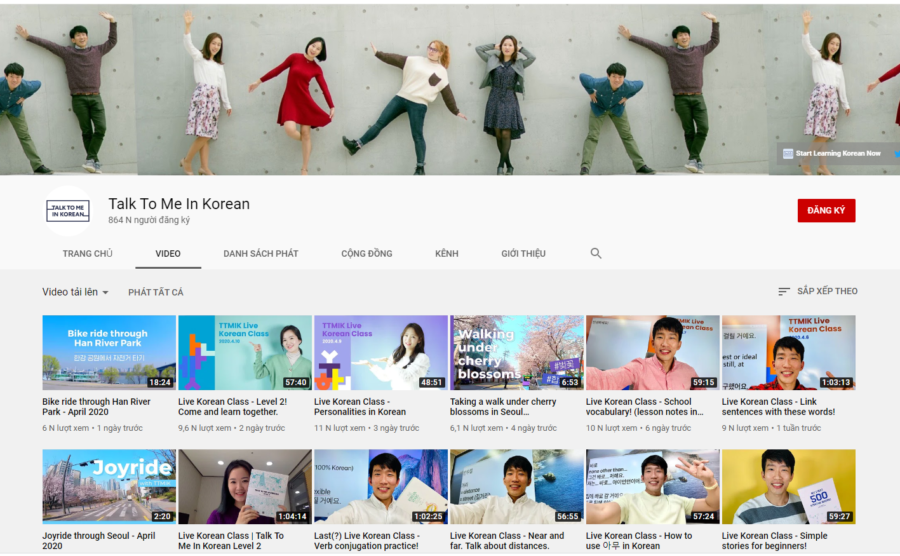Click '10 N lượt xem • 6 ngày trước' text
The image size is (900, 556).
point(638,428)
